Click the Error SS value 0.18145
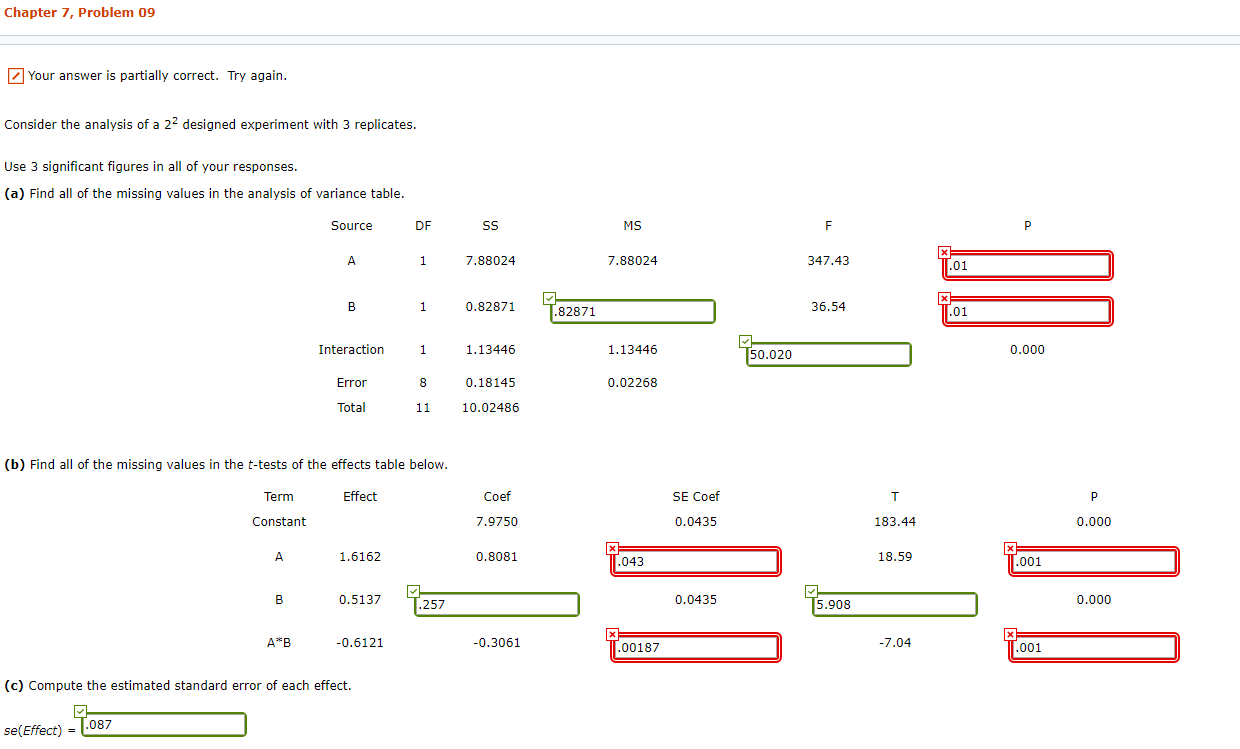 pos(490,383)
